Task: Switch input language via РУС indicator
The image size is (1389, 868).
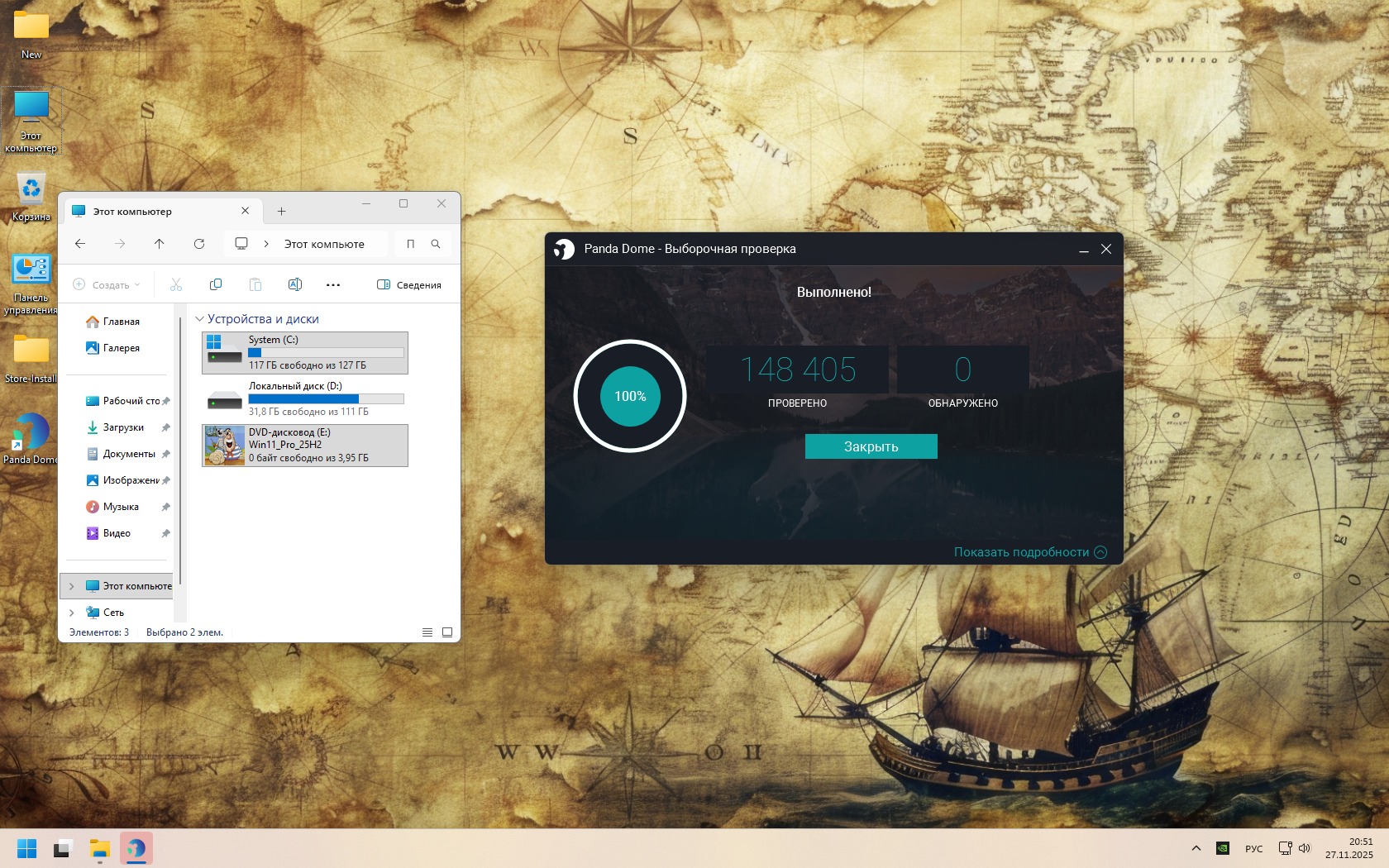Action: (1254, 848)
